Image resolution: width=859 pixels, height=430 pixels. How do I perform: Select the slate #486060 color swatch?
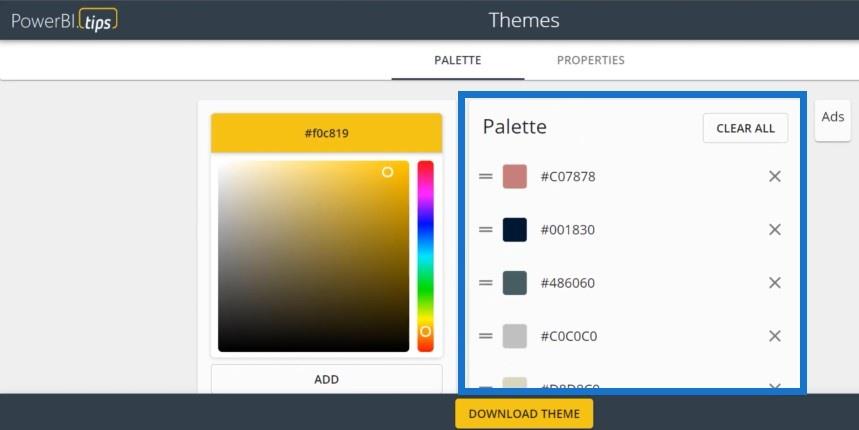click(515, 283)
